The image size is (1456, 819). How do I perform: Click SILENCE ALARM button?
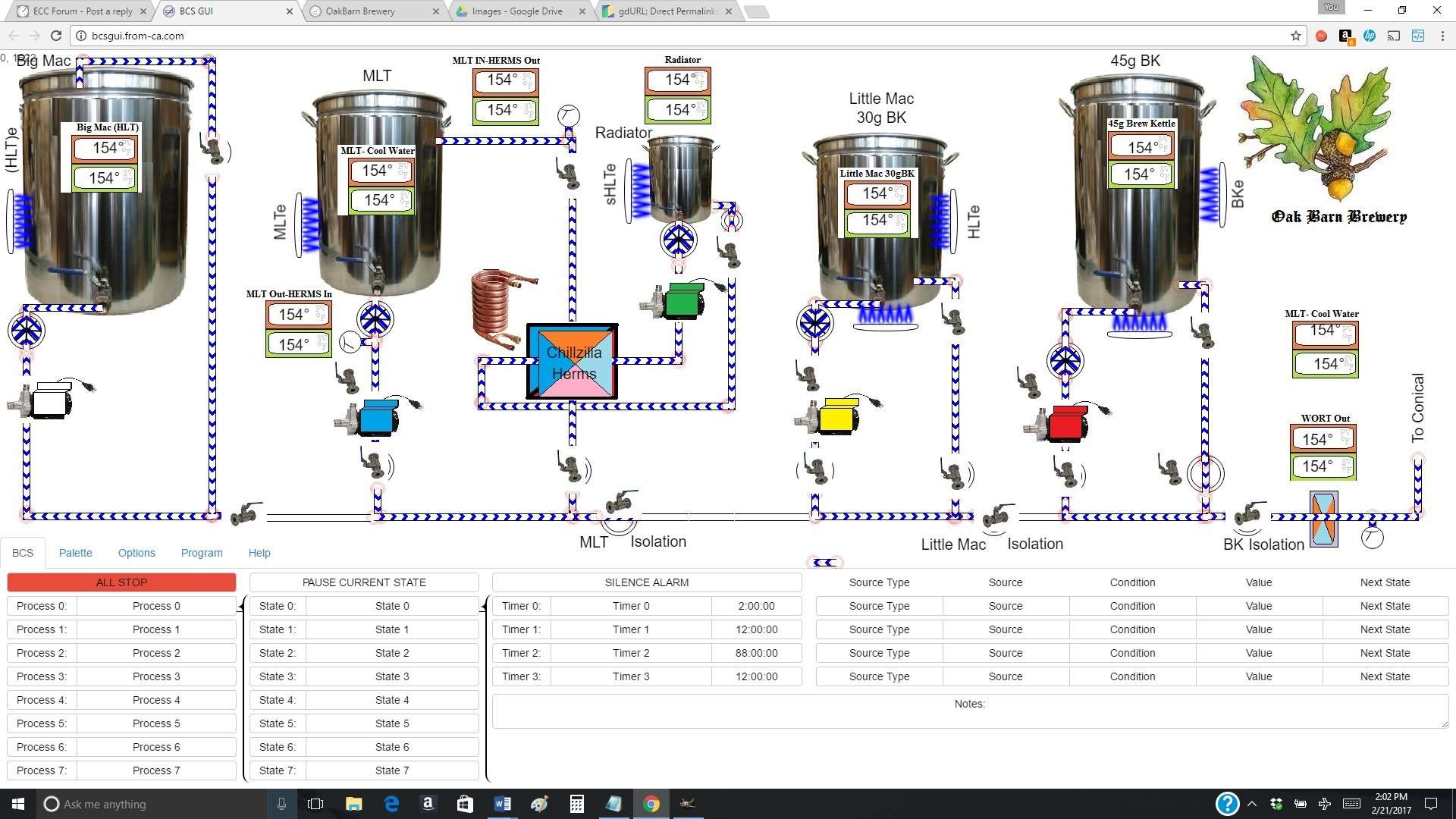647,582
